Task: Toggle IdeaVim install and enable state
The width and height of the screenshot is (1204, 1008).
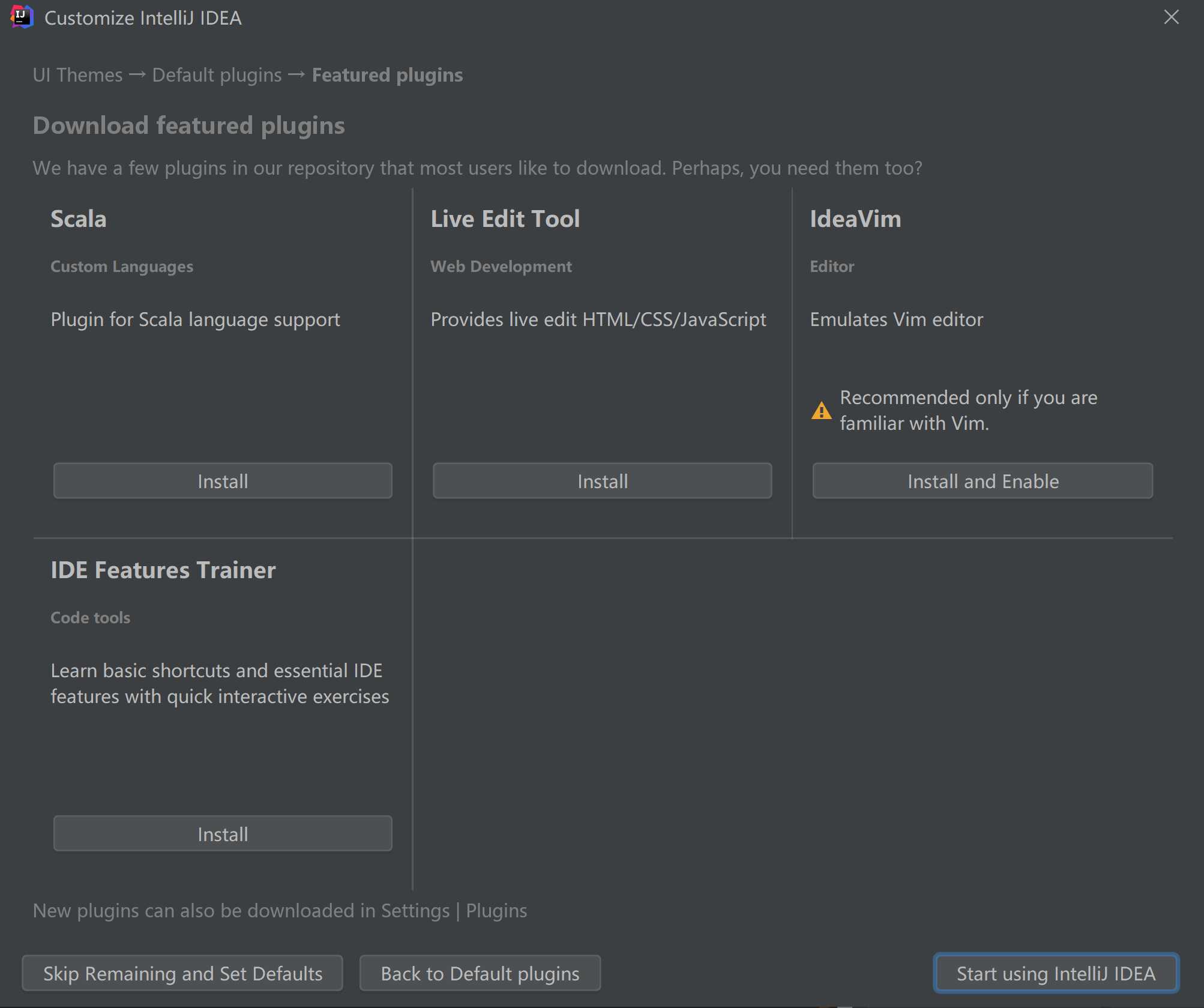Action: point(982,480)
